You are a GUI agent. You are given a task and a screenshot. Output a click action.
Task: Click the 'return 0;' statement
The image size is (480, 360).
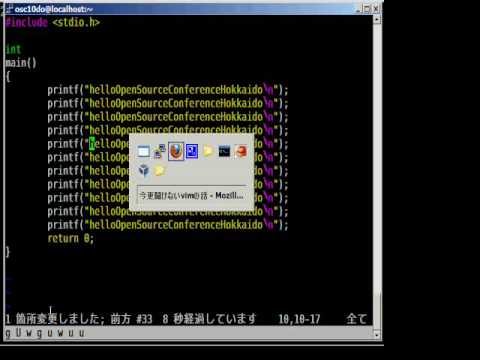[71, 238]
